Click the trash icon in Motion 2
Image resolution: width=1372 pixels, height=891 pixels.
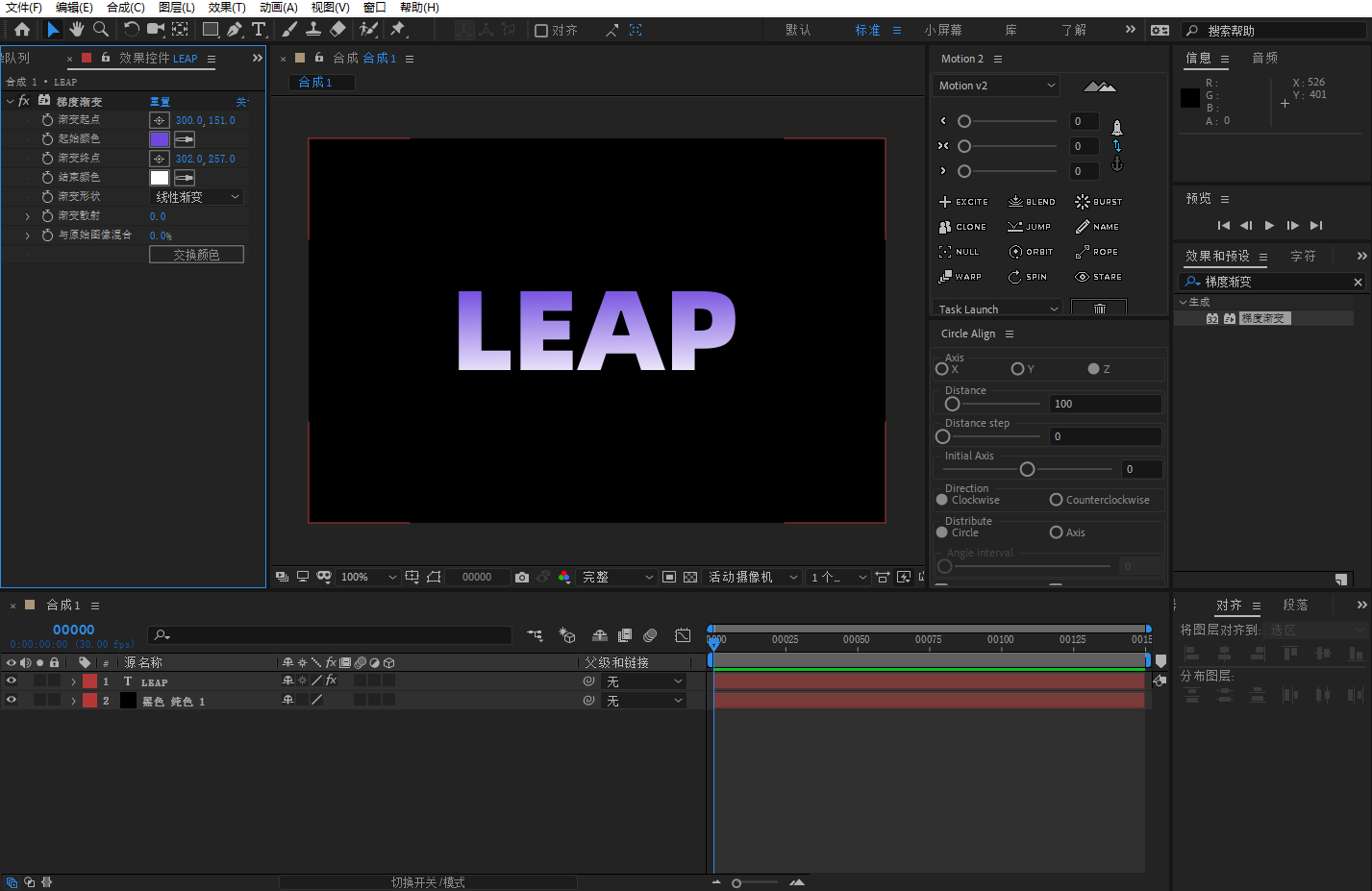tap(1099, 309)
